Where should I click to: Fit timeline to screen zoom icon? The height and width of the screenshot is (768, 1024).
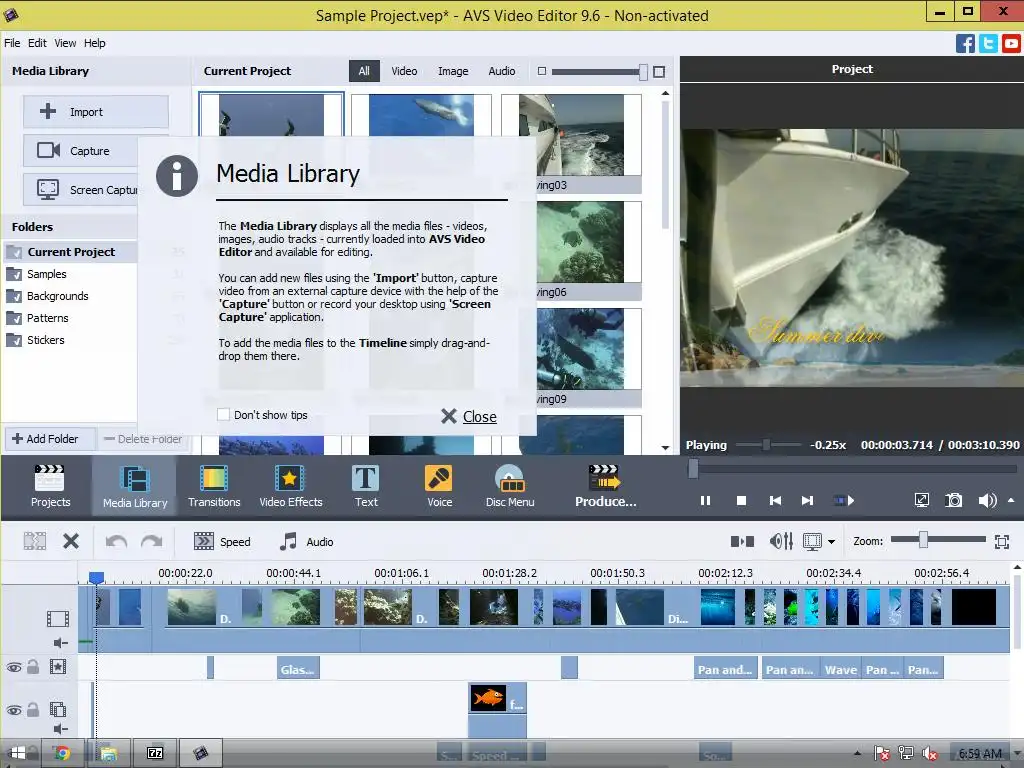pyautogui.click(x=1002, y=541)
